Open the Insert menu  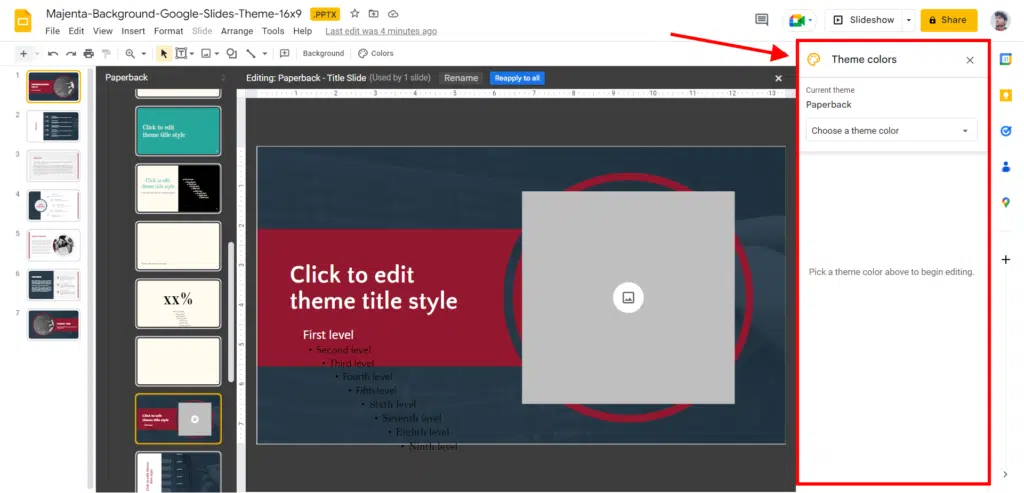tap(133, 31)
